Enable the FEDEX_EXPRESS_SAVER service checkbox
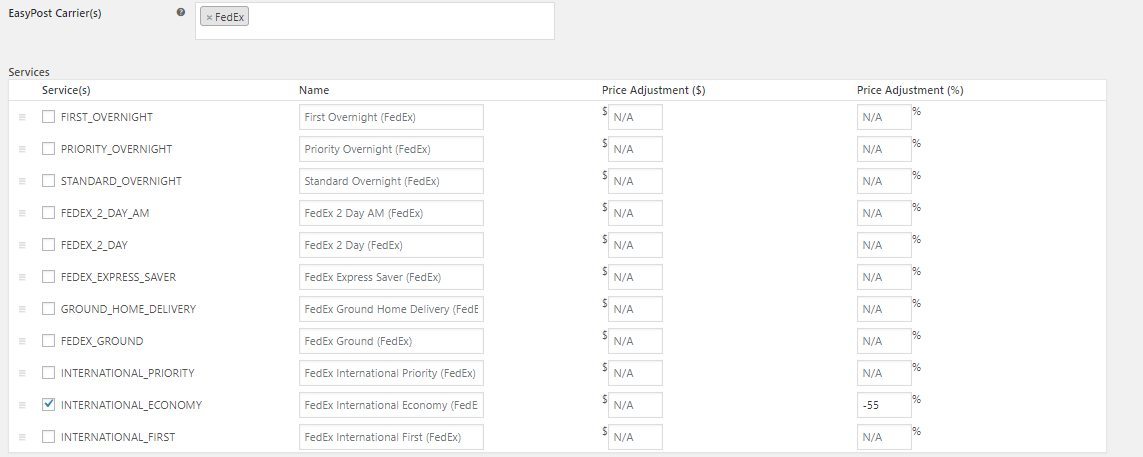This screenshot has height=457, width=1143. [x=48, y=277]
